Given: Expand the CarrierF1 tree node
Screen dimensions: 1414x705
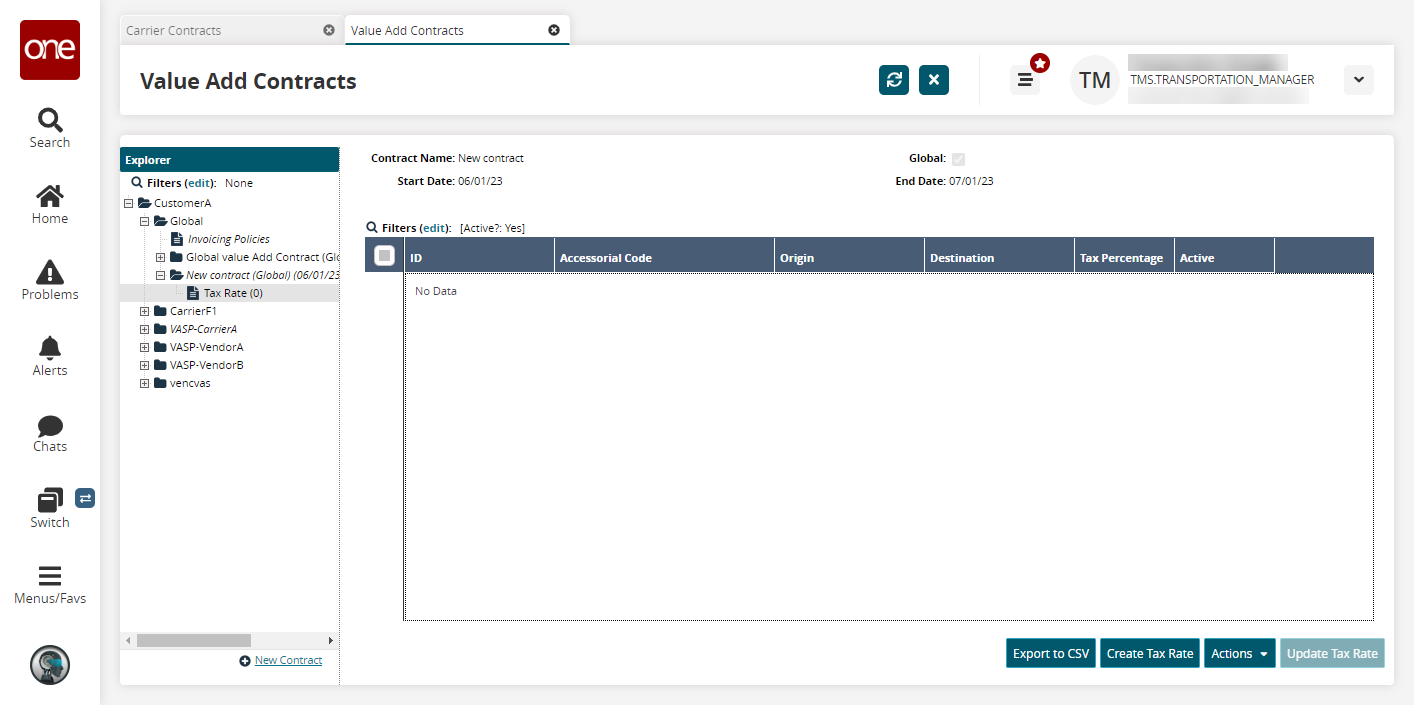Looking at the screenshot, I should [144, 311].
